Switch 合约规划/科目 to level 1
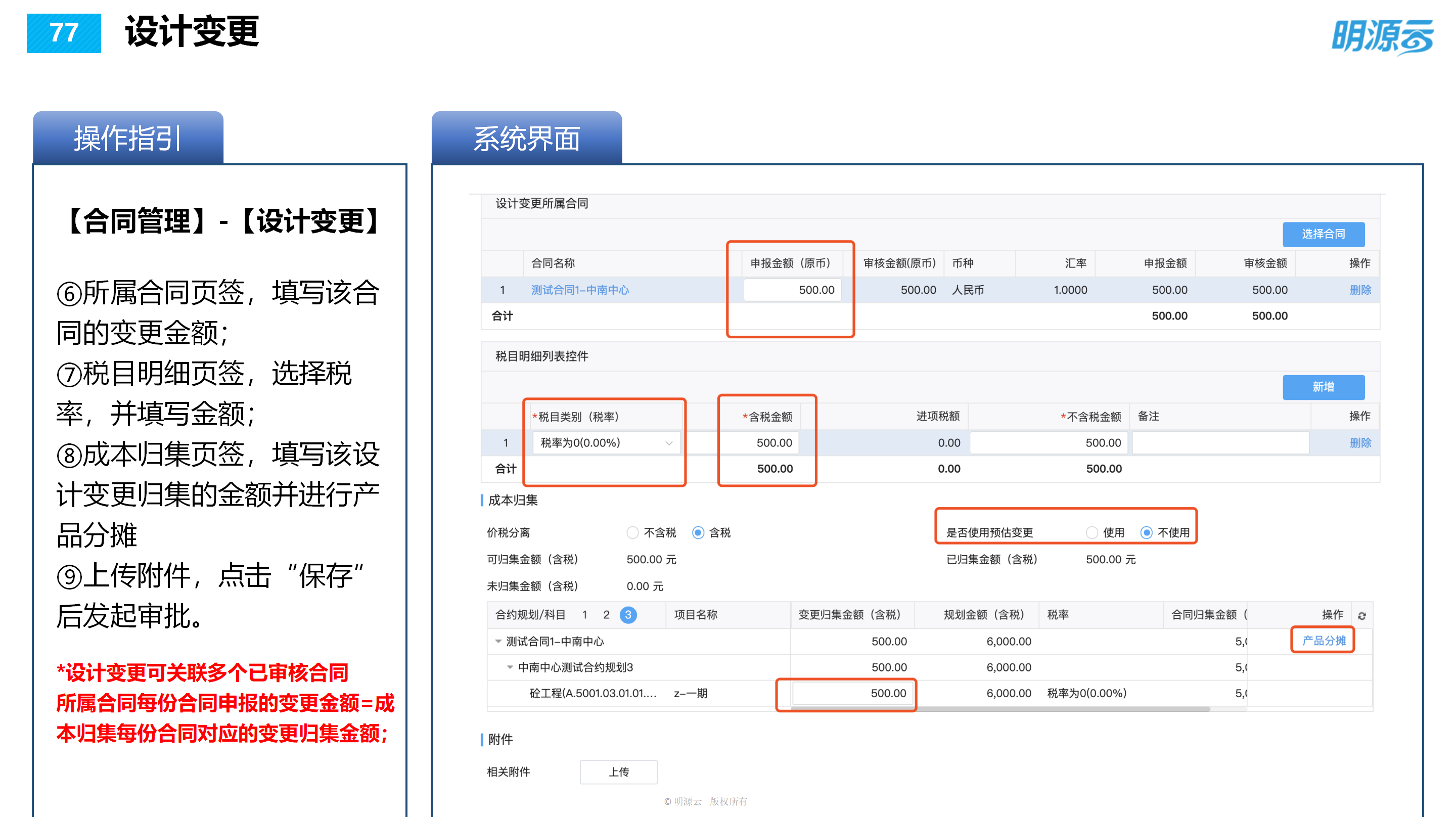 coord(584,615)
